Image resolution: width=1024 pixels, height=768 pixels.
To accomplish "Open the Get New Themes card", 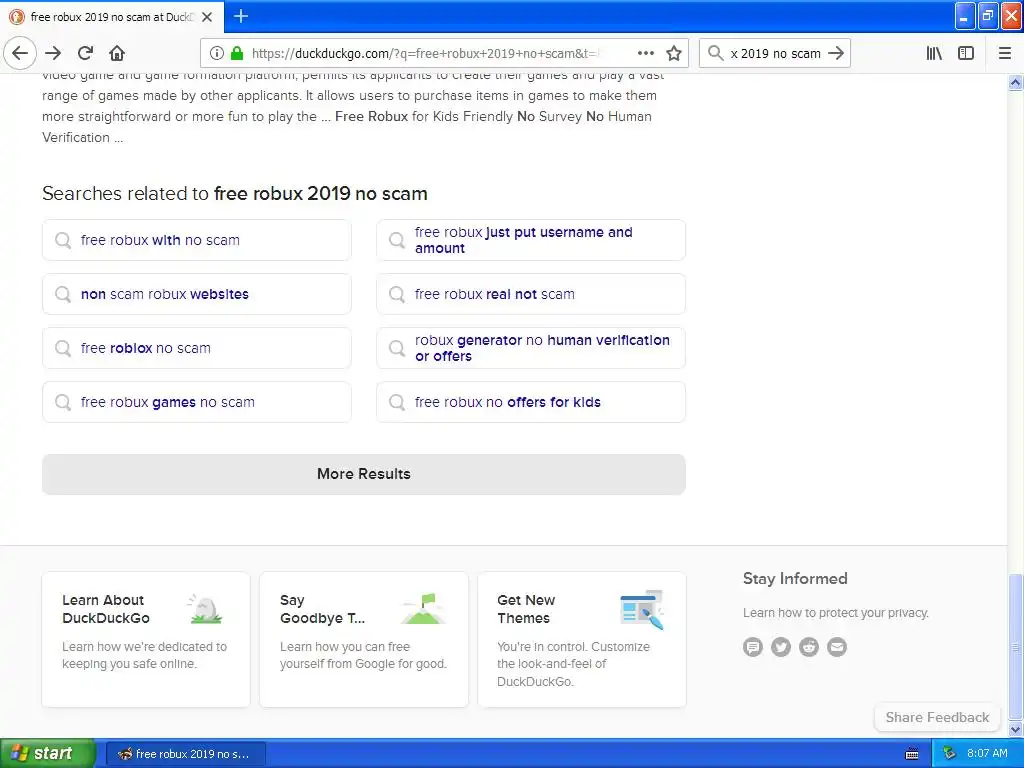I will pos(582,639).
